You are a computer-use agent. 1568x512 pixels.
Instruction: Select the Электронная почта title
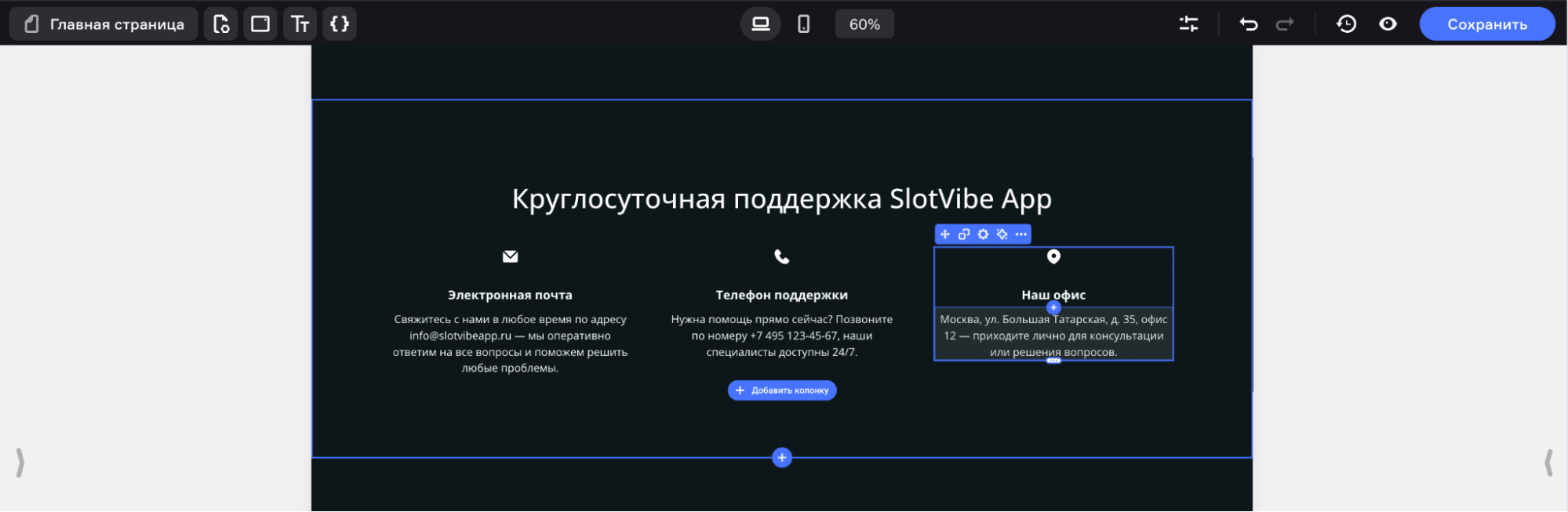(510, 296)
